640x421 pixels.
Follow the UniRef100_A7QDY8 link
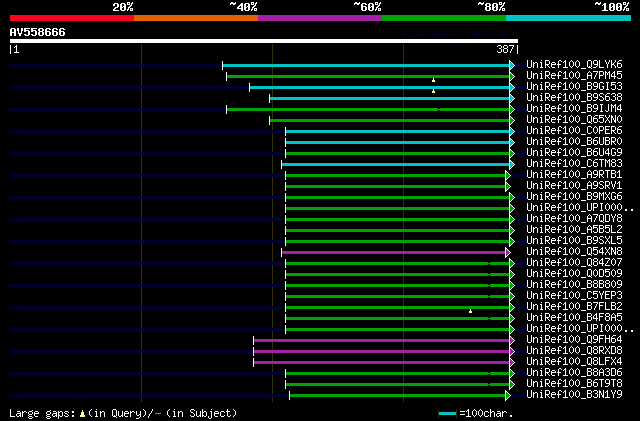coord(574,219)
